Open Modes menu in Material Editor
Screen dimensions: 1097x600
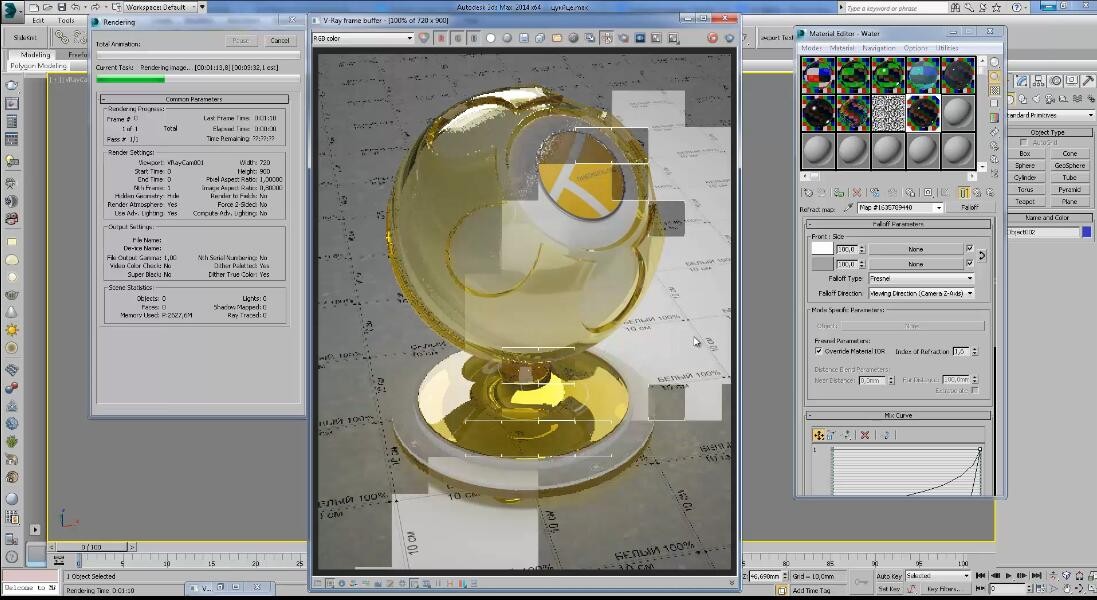point(812,48)
